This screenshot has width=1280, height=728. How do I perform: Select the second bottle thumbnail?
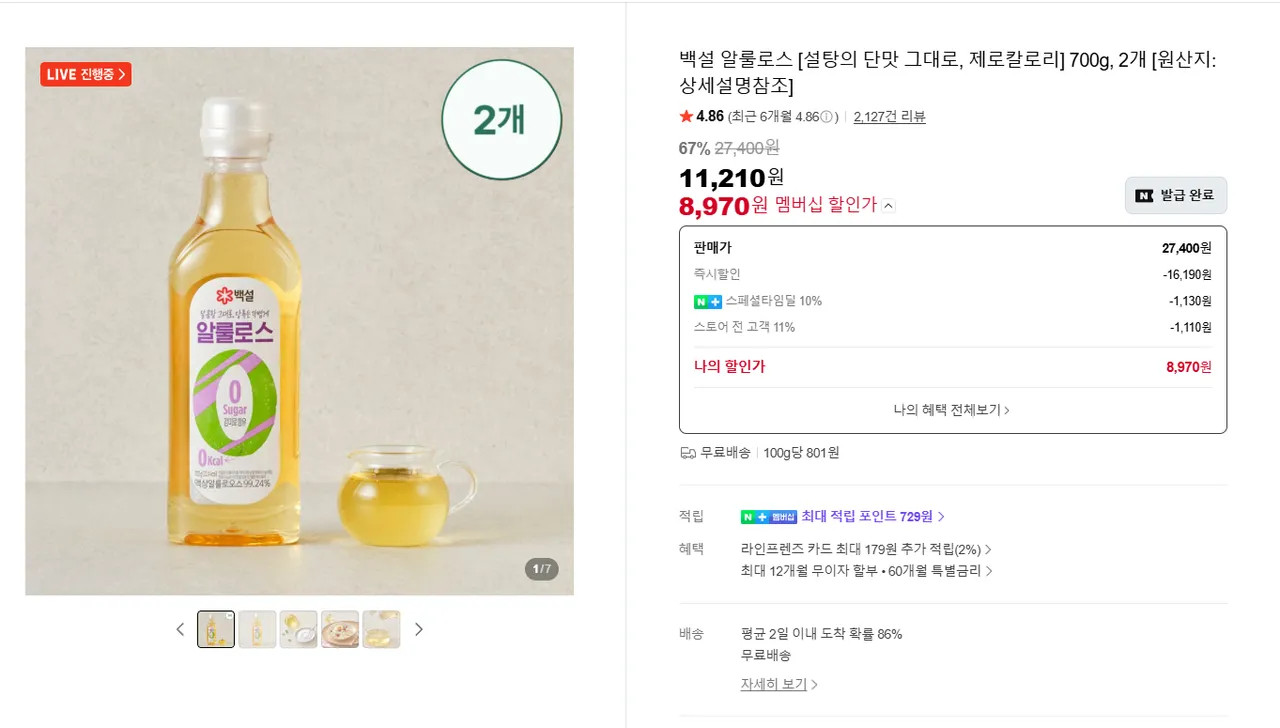pyautogui.click(x=257, y=629)
